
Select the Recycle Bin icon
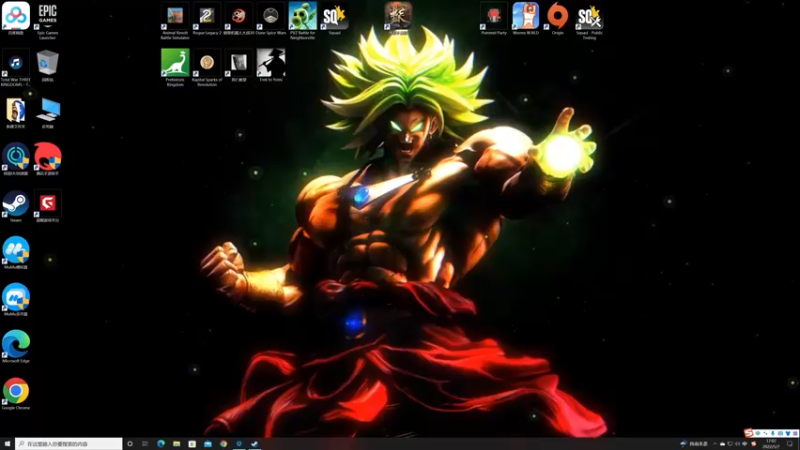[47, 65]
